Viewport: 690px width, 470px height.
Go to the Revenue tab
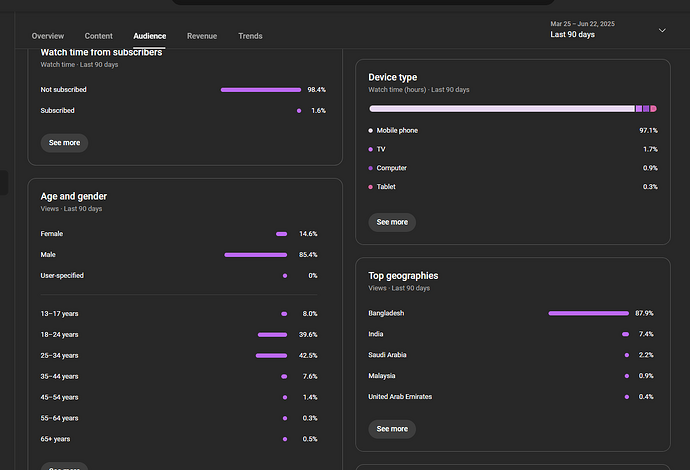coord(202,36)
